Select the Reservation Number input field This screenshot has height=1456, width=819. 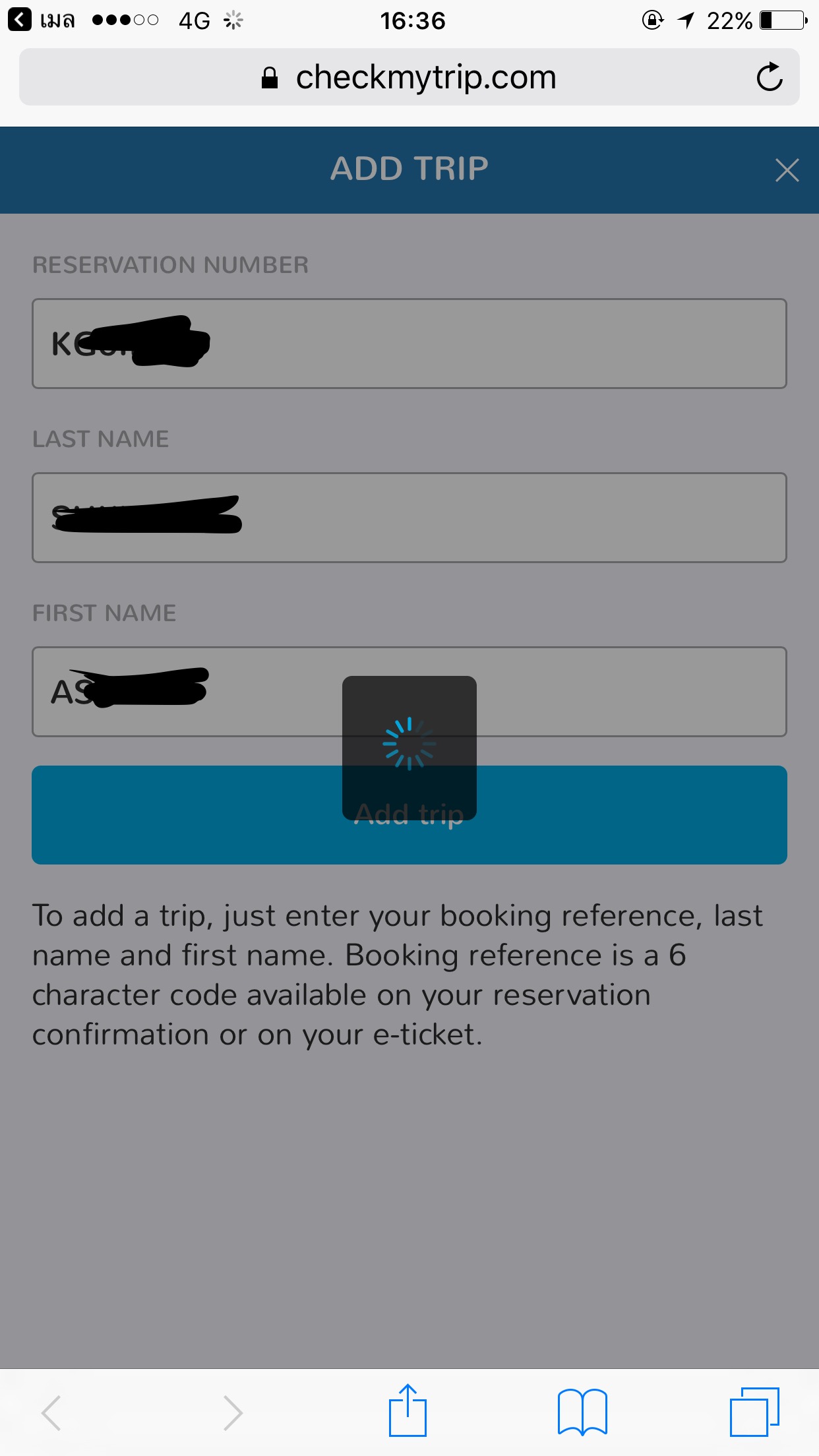[x=409, y=344]
